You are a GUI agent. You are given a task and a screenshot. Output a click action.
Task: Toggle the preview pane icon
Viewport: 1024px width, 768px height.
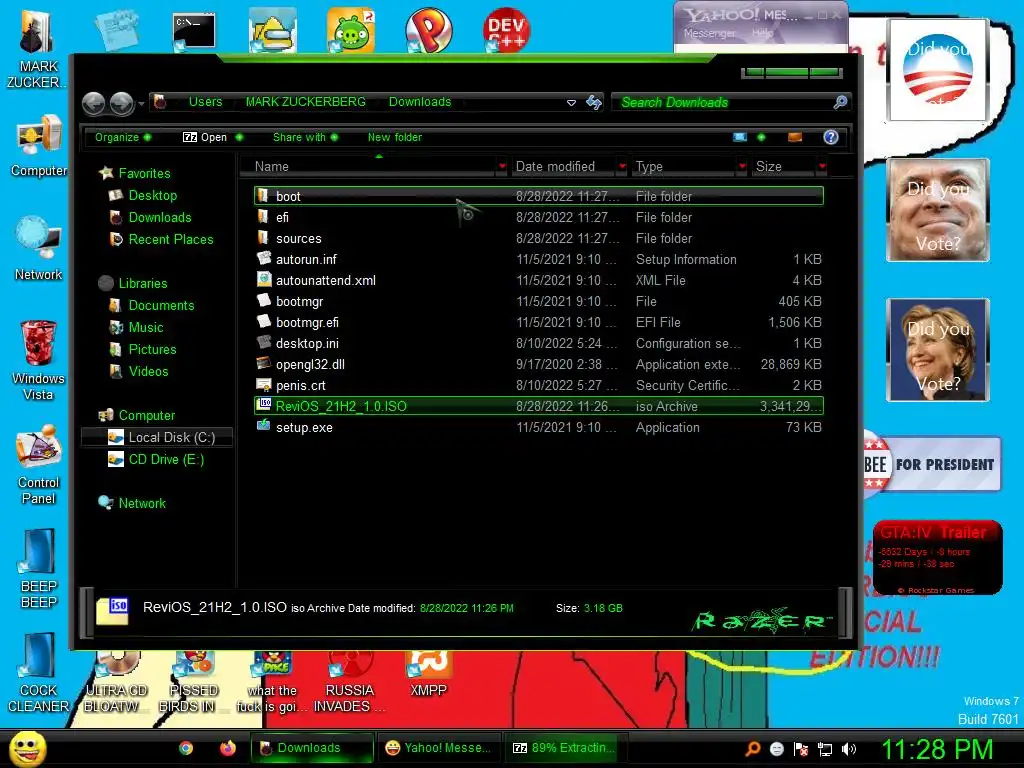point(795,137)
